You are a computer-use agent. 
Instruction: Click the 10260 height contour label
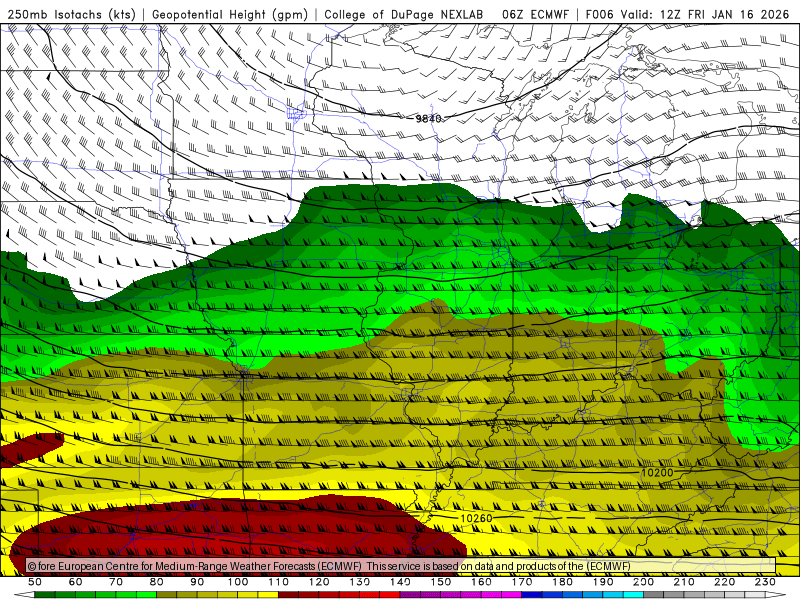476,518
